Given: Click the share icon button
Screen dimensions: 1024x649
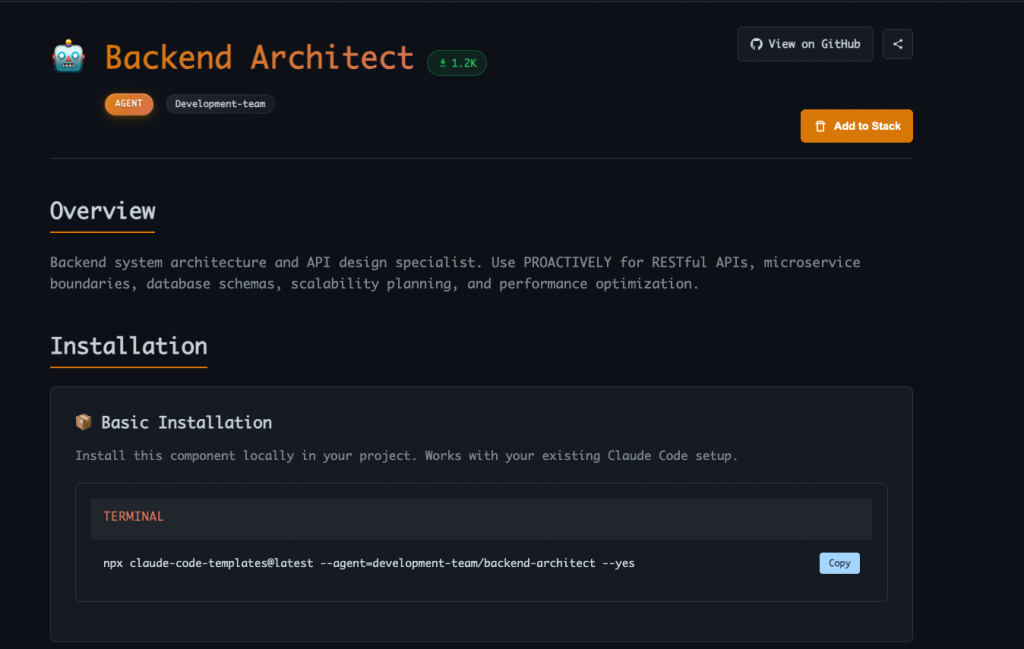Looking at the screenshot, I should click(897, 44).
